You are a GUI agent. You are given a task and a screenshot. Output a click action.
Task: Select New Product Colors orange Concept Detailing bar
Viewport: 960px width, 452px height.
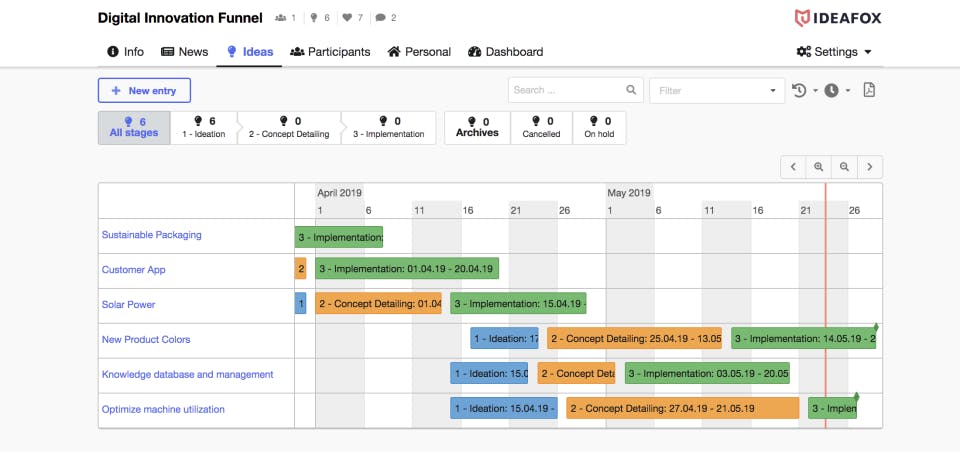634,339
